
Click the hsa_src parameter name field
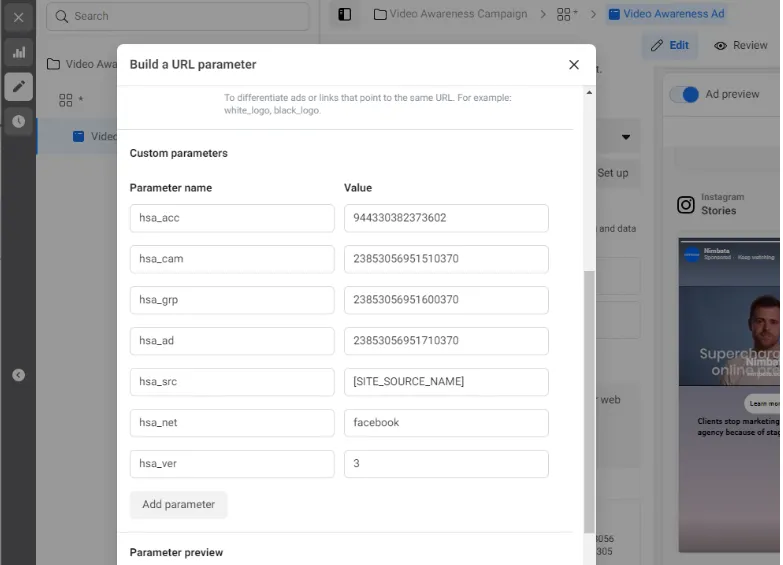tap(232, 382)
